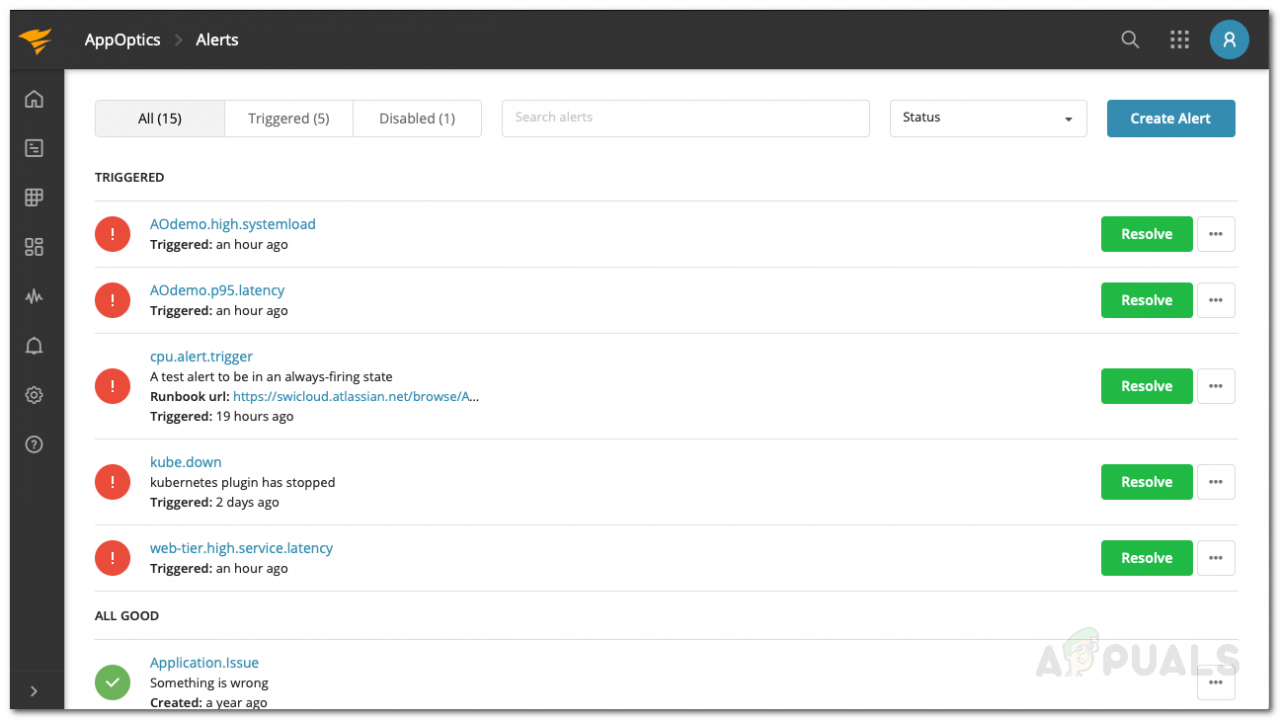Open the apps grid launcher icon

coord(1180,40)
